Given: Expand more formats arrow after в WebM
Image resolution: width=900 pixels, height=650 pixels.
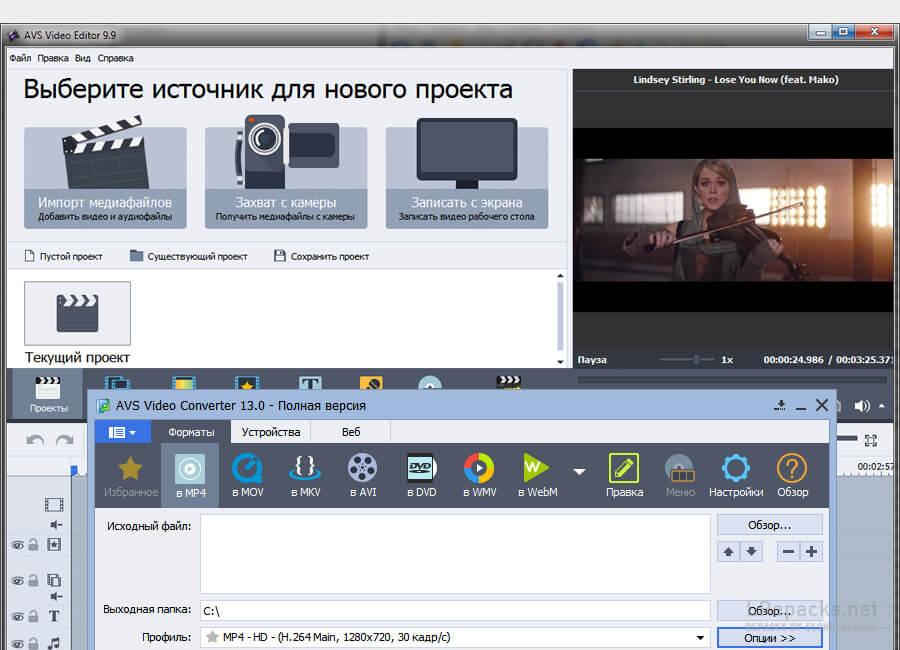Looking at the screenshot, I should (x=580, y=471).
